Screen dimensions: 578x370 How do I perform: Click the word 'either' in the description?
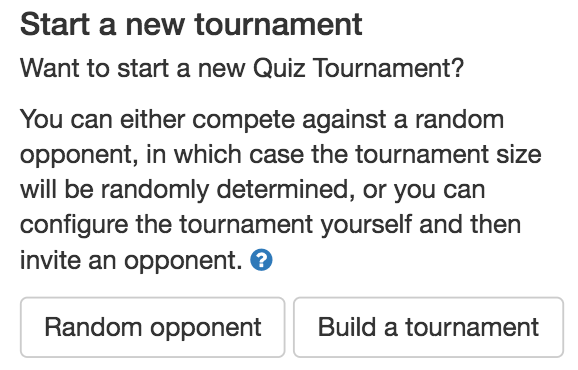pyautogui.click(x=153, y=120)
